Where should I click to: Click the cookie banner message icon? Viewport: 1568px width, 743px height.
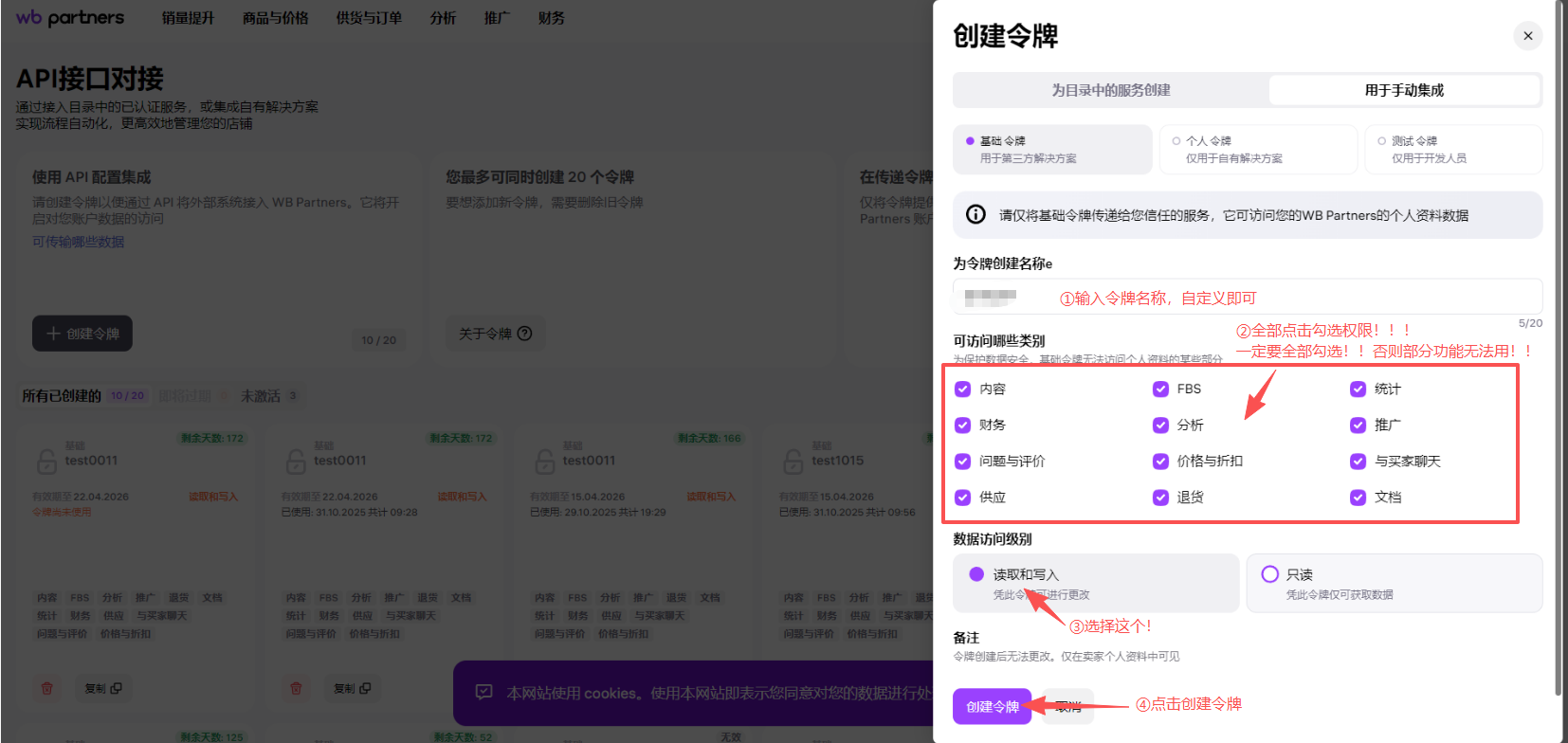pos(483,693)
